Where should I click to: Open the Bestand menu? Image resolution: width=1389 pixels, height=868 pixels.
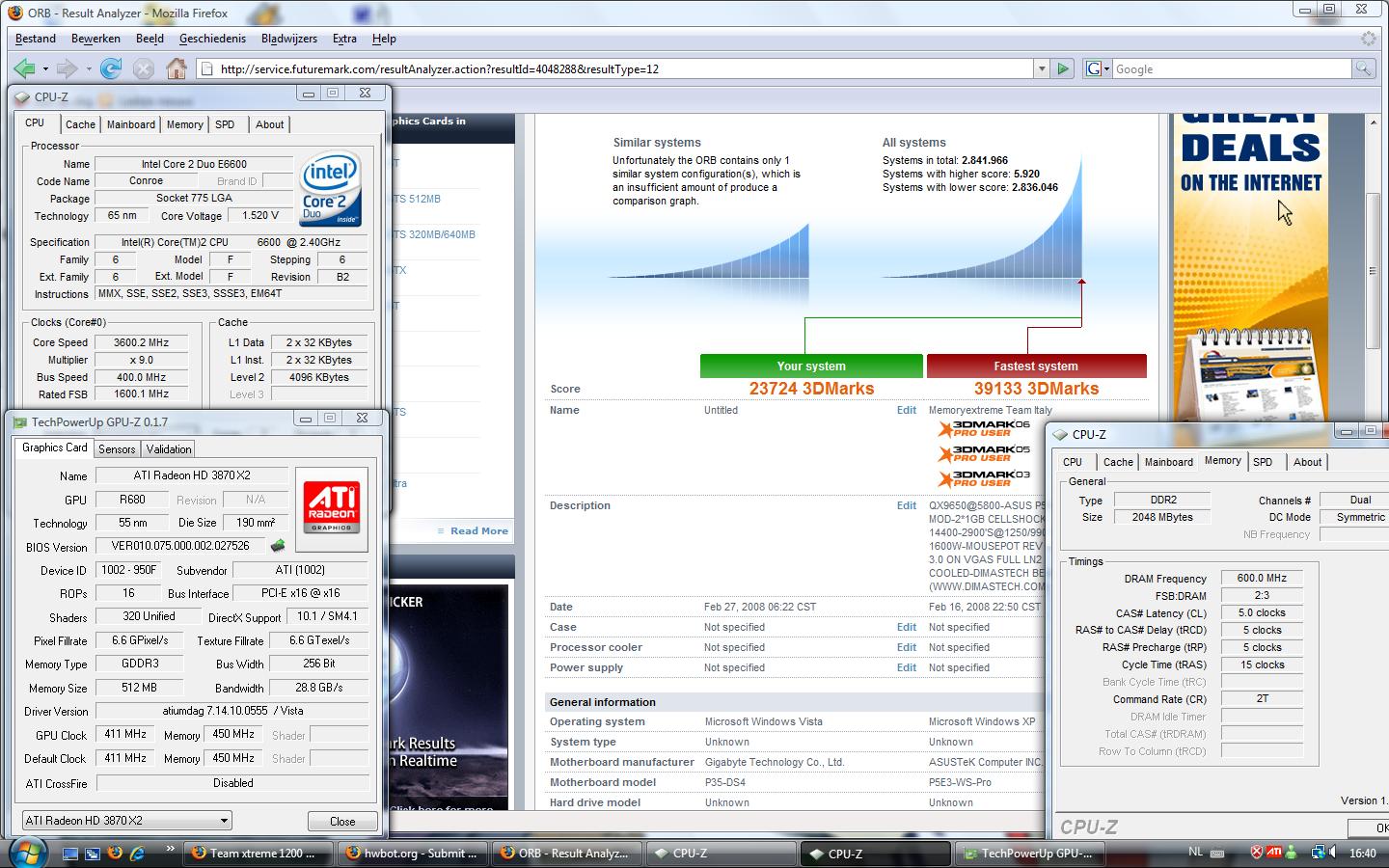coord(36,39)
